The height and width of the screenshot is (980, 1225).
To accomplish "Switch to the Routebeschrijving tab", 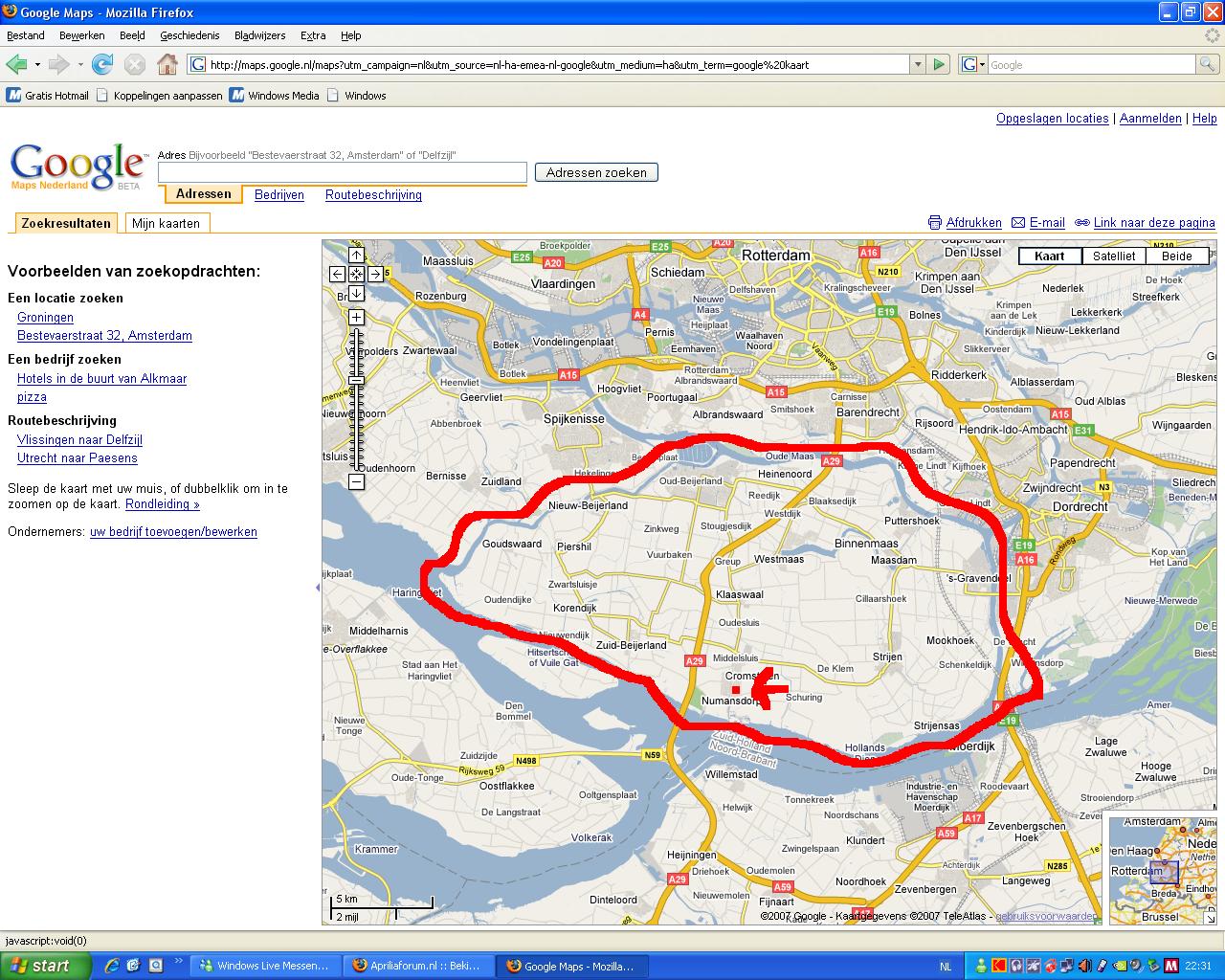I will [373, 195].
